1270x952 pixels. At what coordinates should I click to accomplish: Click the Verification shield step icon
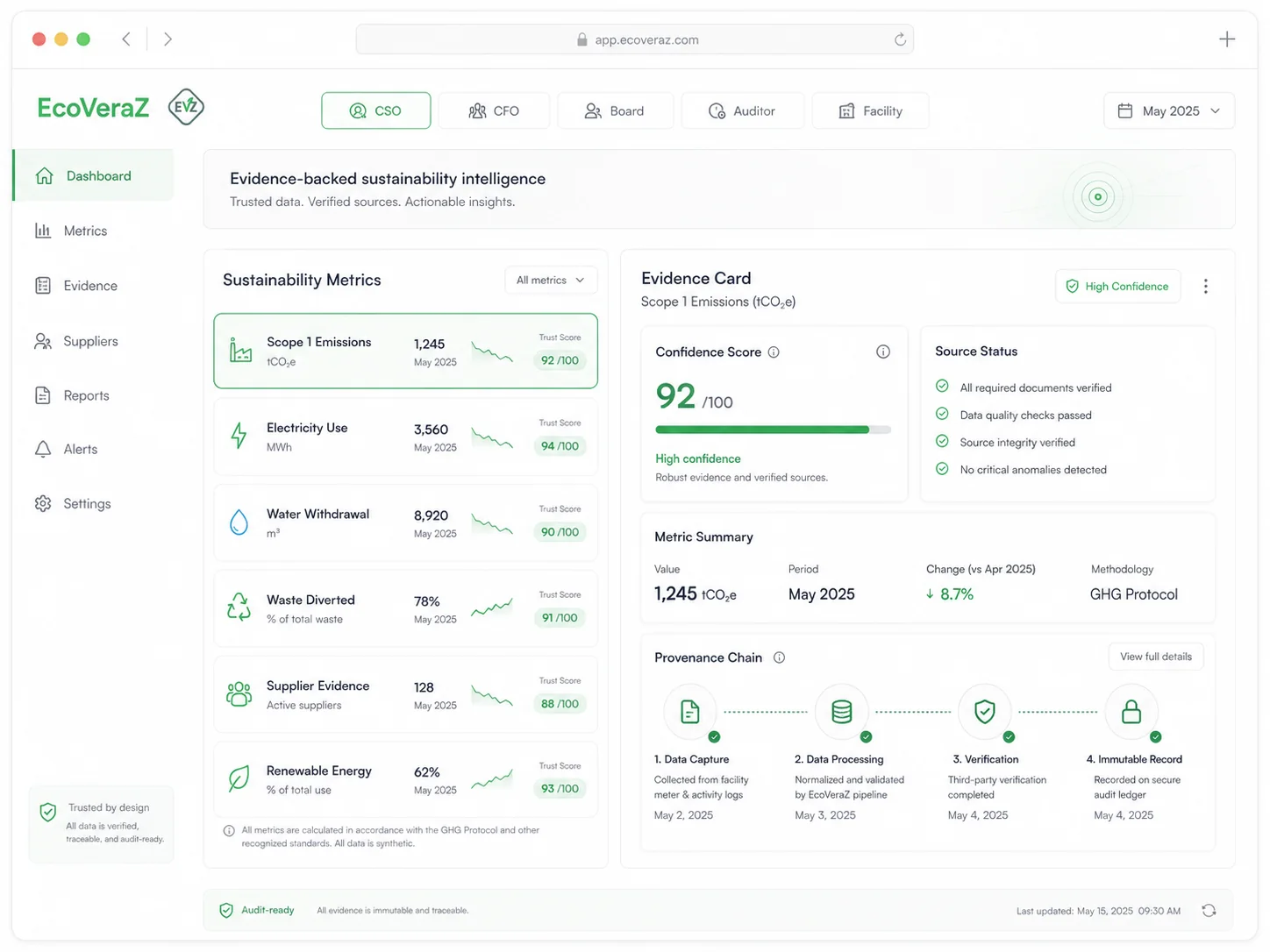click(x=985, y=712)
